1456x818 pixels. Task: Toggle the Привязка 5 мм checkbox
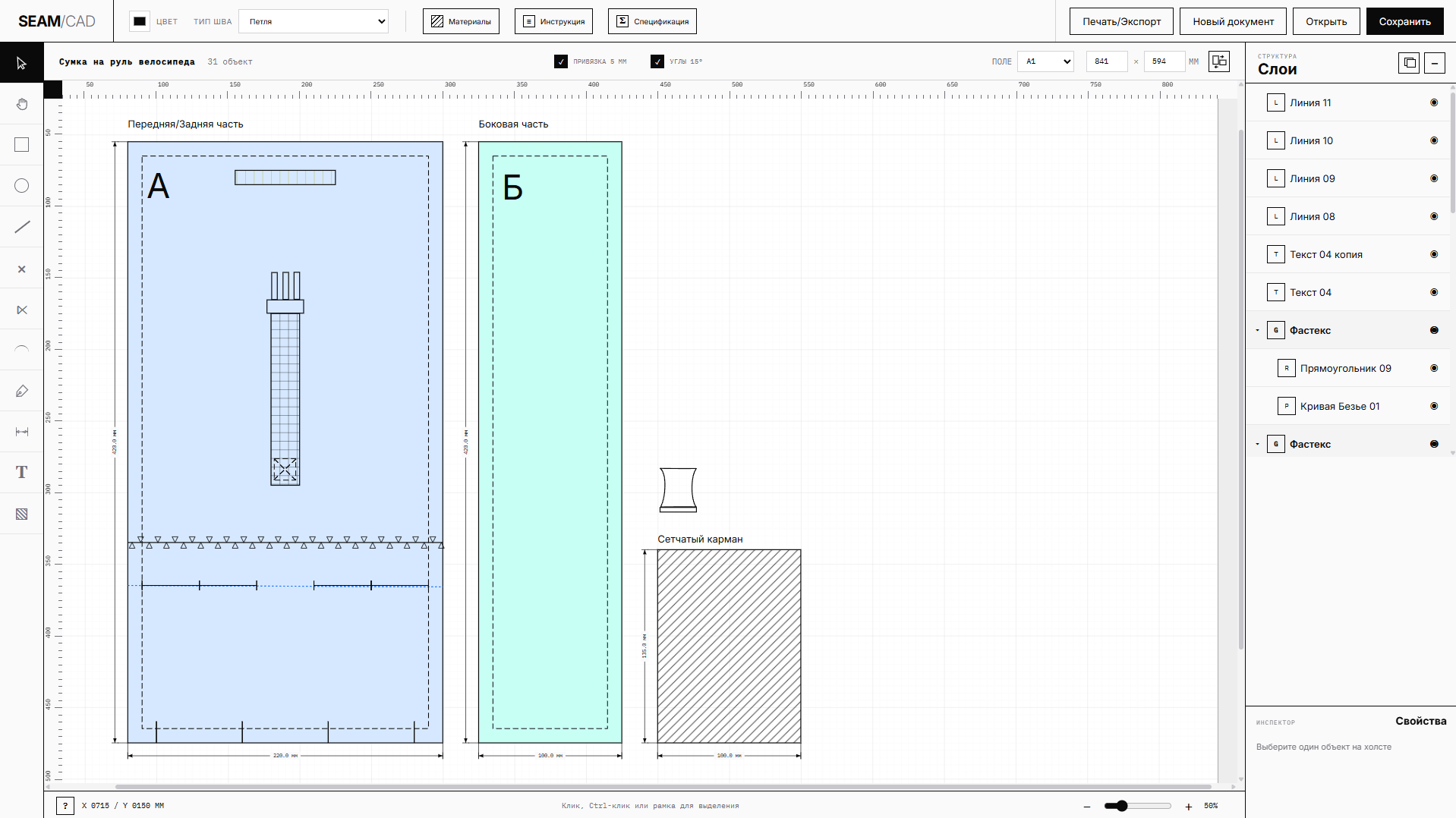[x=561, y=61]
